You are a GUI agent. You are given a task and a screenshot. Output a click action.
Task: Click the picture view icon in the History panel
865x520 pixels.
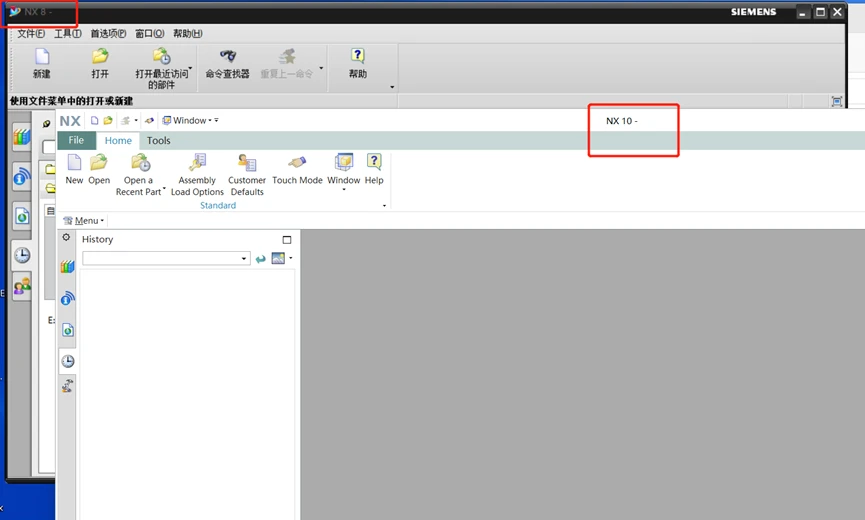pyautogui.click(x=278, y=258)
